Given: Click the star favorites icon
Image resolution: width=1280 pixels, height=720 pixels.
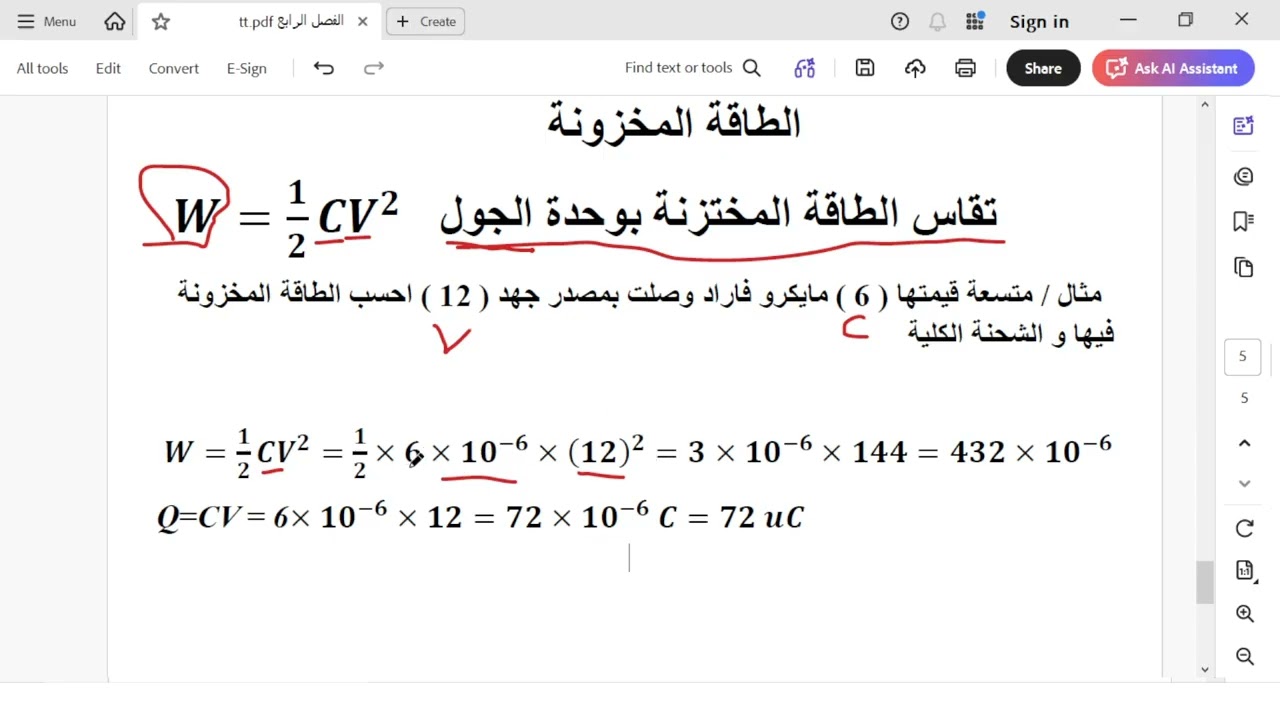Looking at the screenshot, I should click(160, 21).
